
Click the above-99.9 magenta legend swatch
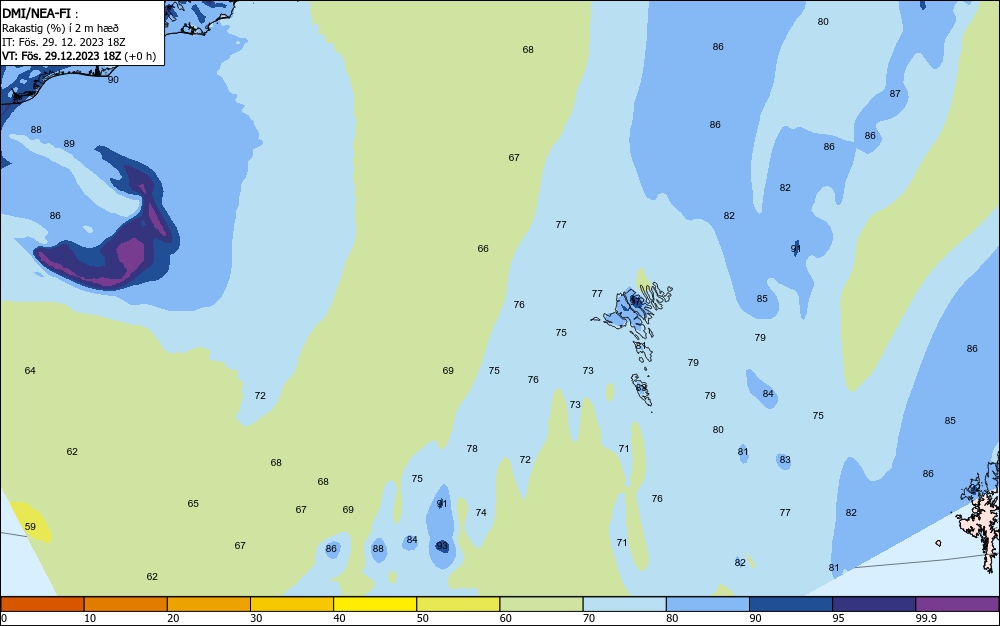(957, 604)
